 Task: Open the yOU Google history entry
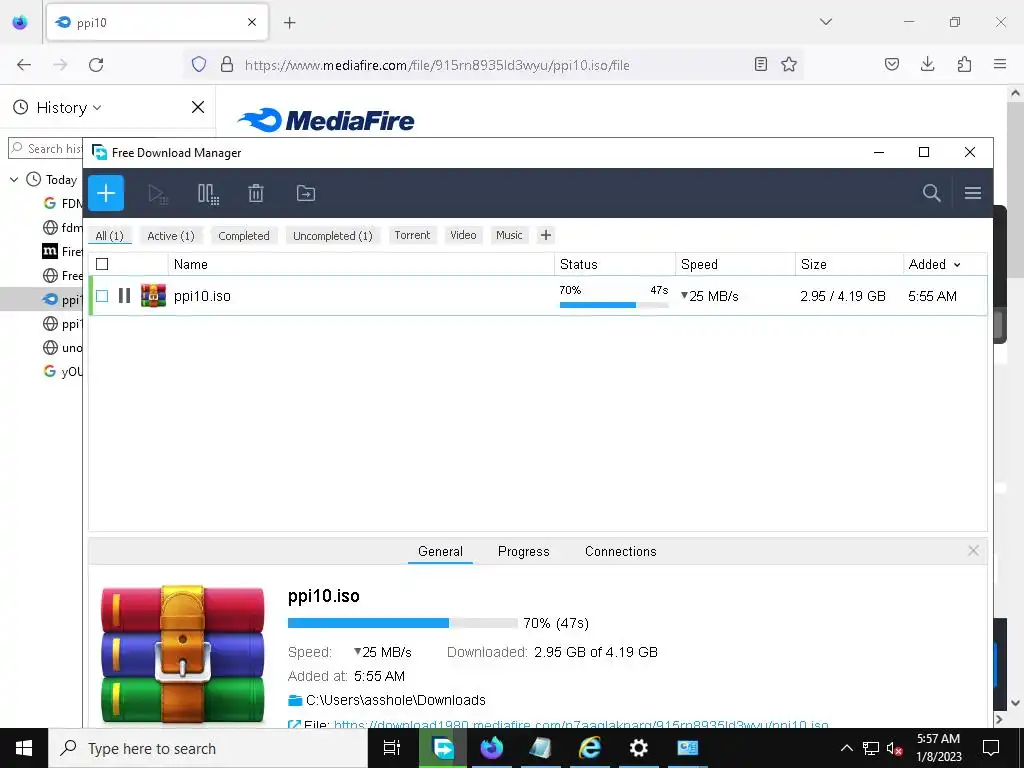click(x=63, y=371)
